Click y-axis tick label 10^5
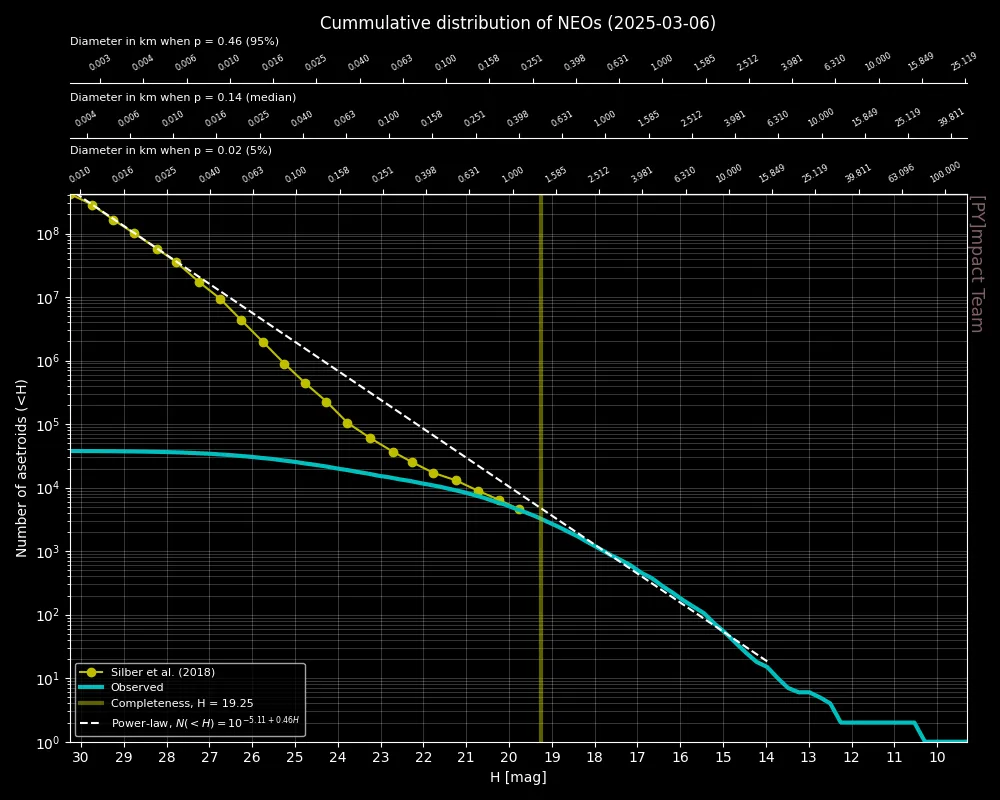This screenshot has height=800, width=1000. (48, 425)
